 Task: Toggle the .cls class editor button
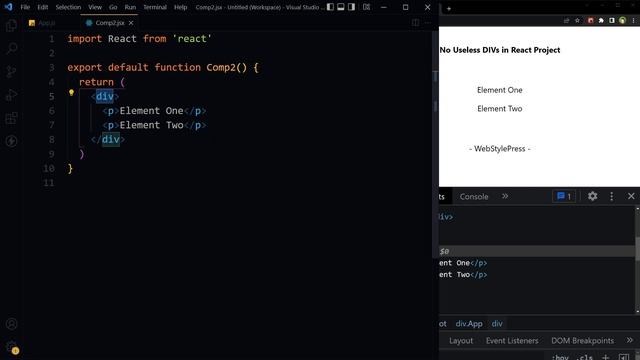584,357
